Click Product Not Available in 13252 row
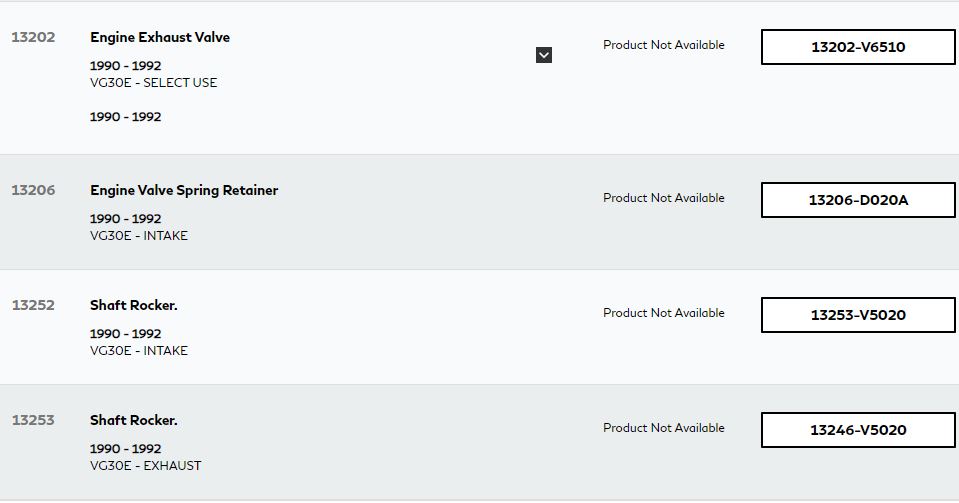Screen dimensions: 959x503 pyautogui.click(x=664, y=313)
